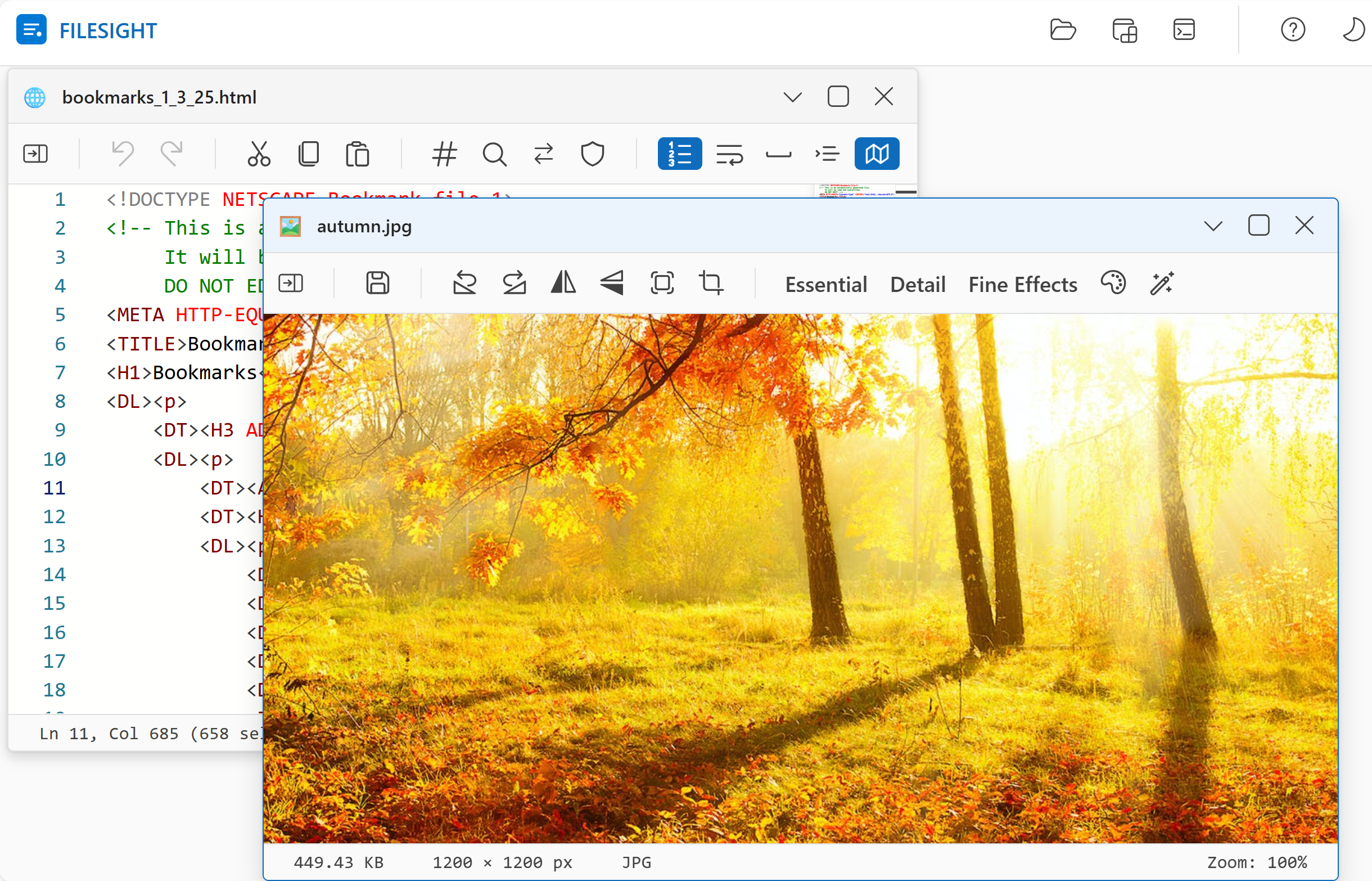Collapse the autumn.jpg window chevron
Screen dimensions: 1372x881
pos(1213,226)
